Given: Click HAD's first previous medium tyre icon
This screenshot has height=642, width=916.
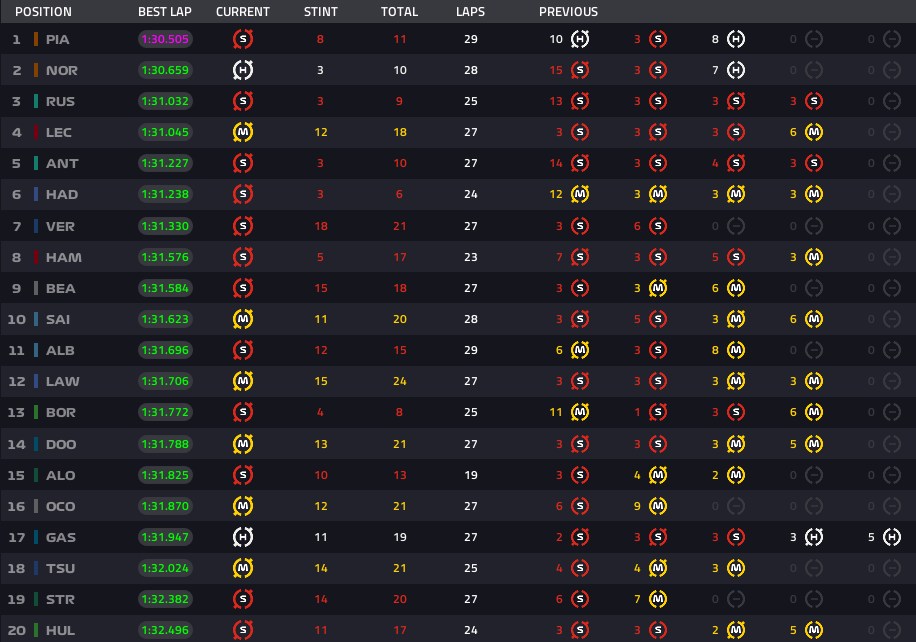Looking at the screenshot, I should pos(580,194).
